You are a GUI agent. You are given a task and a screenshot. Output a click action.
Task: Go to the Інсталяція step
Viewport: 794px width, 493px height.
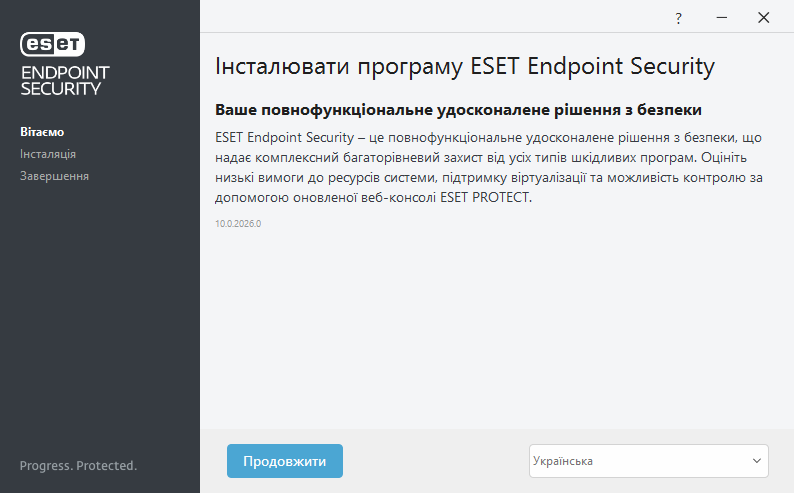pyautogui.click(x=48, y=154)
